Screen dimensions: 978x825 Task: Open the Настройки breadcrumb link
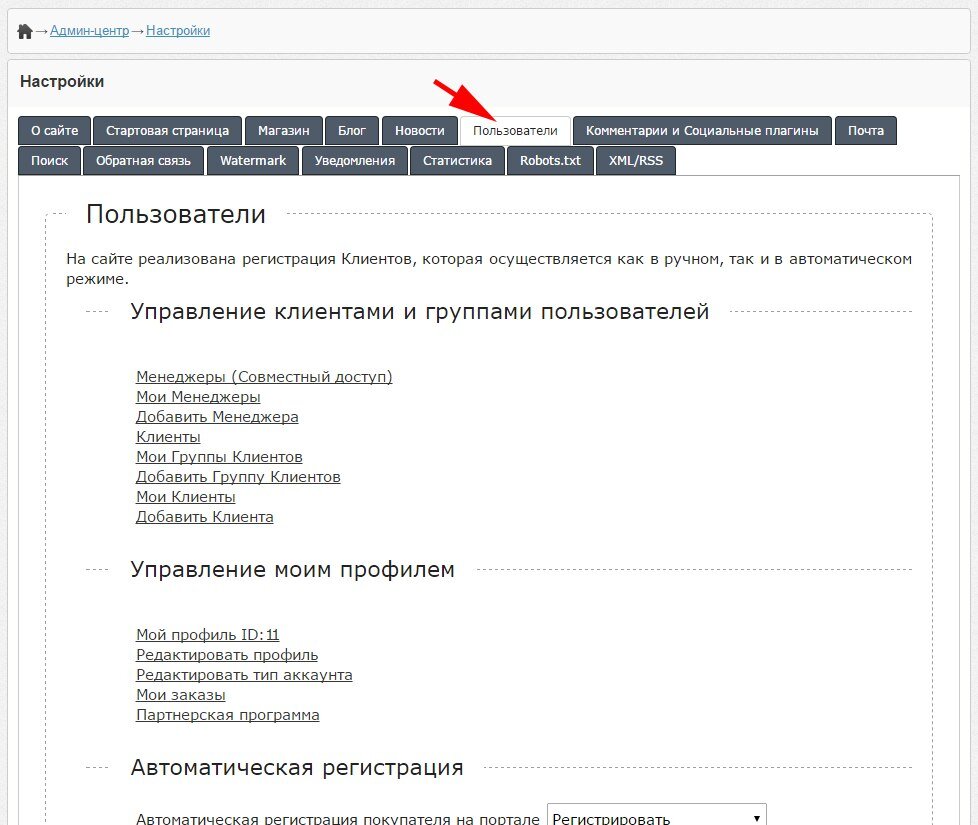(178, 31)
